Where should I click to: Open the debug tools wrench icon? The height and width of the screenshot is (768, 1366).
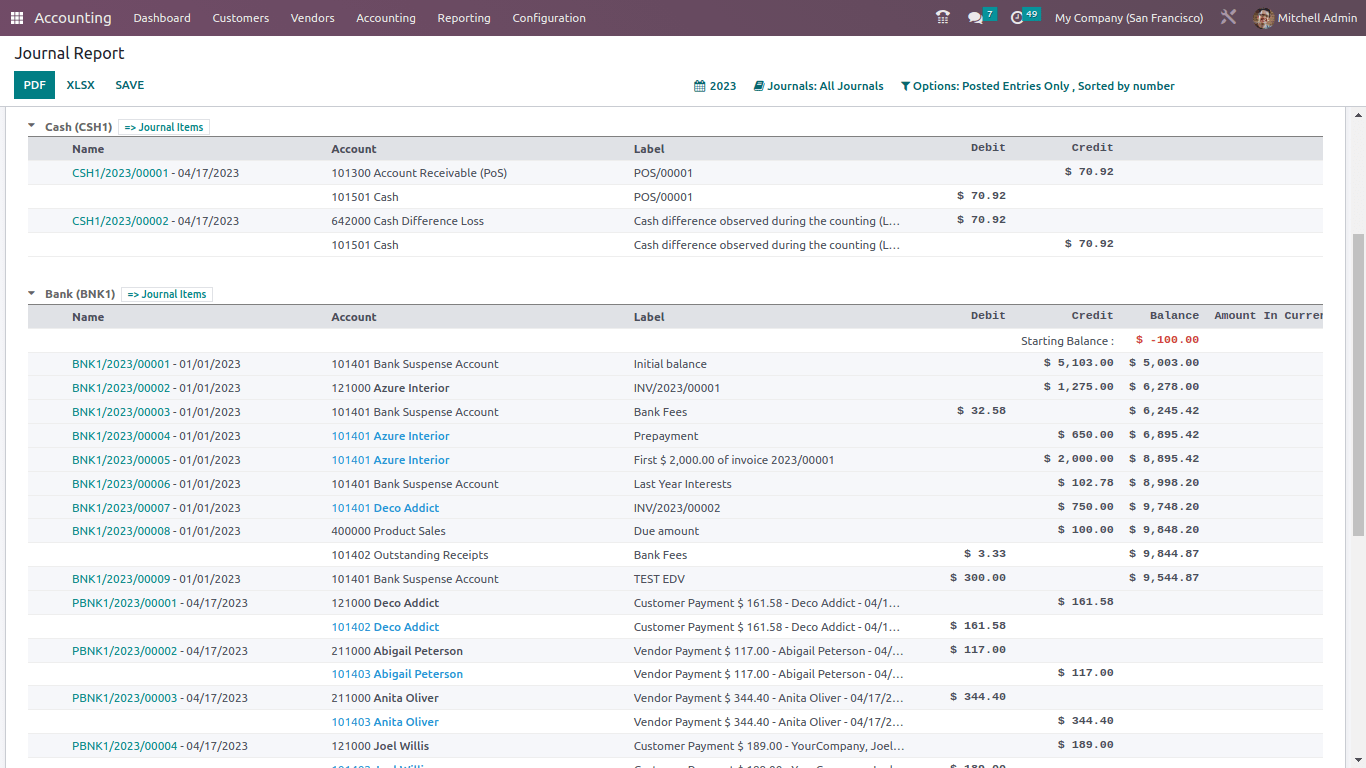pyautogui.click(x=1229, y=18)
